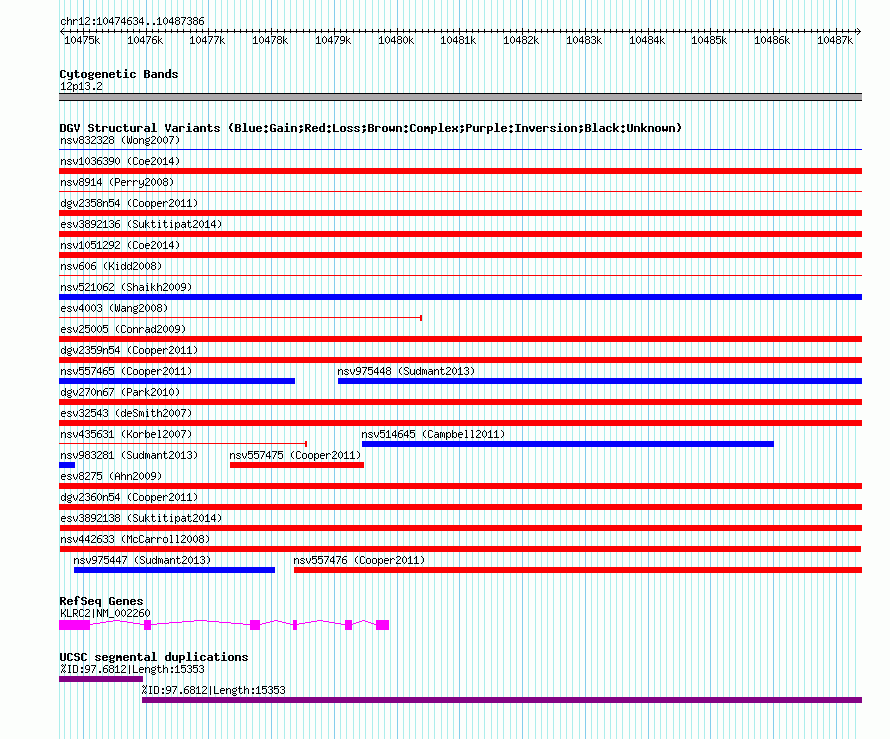Click the dgv2358n54 (Cooper2011) label
This screenshot has width=890, height=739.
[x=129, y=203]
